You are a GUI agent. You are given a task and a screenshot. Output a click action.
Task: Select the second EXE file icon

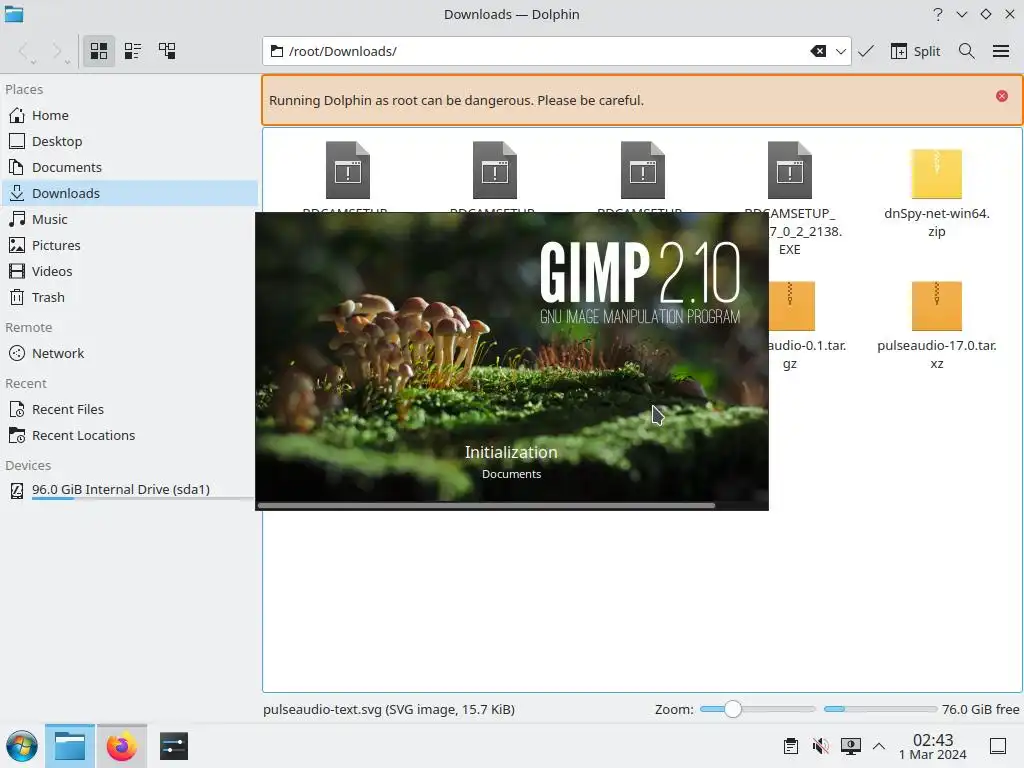[x=495, y=170]
